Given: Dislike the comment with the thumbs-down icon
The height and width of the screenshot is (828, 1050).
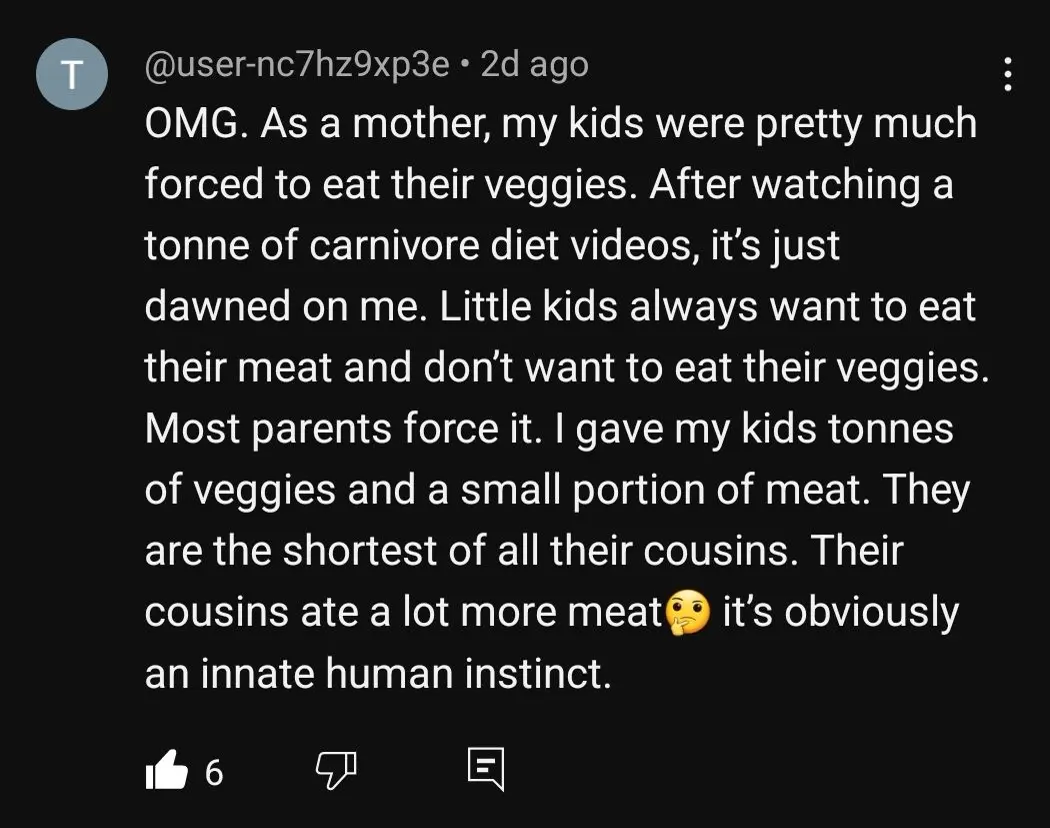Looking at the screenshot, I should 335,770.
